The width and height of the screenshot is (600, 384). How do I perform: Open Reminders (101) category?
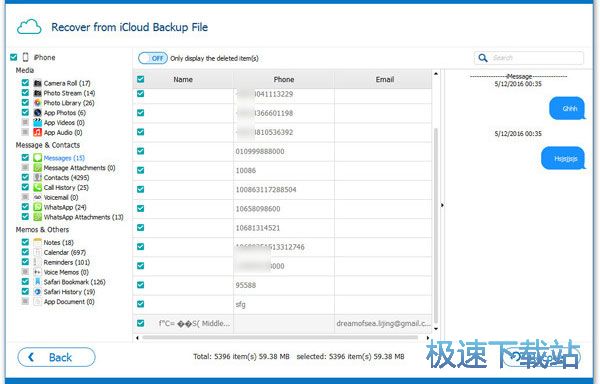pyautogui.click(x=67, y=262)
